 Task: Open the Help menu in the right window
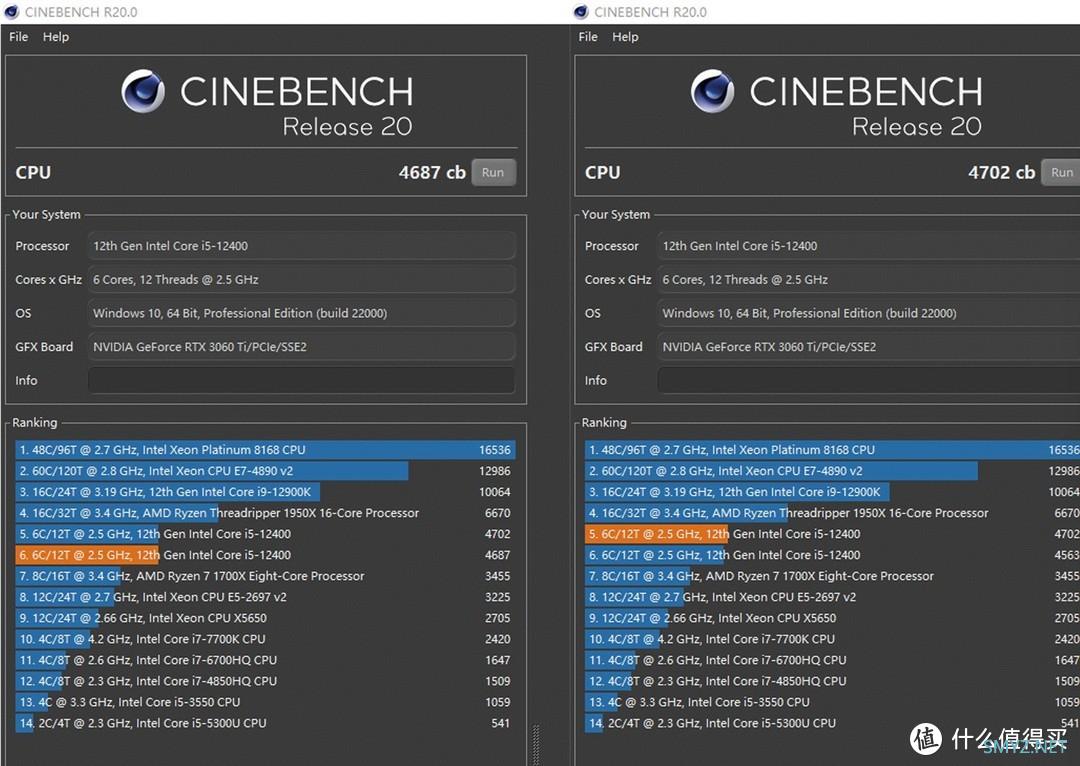(x=625, y=37)
